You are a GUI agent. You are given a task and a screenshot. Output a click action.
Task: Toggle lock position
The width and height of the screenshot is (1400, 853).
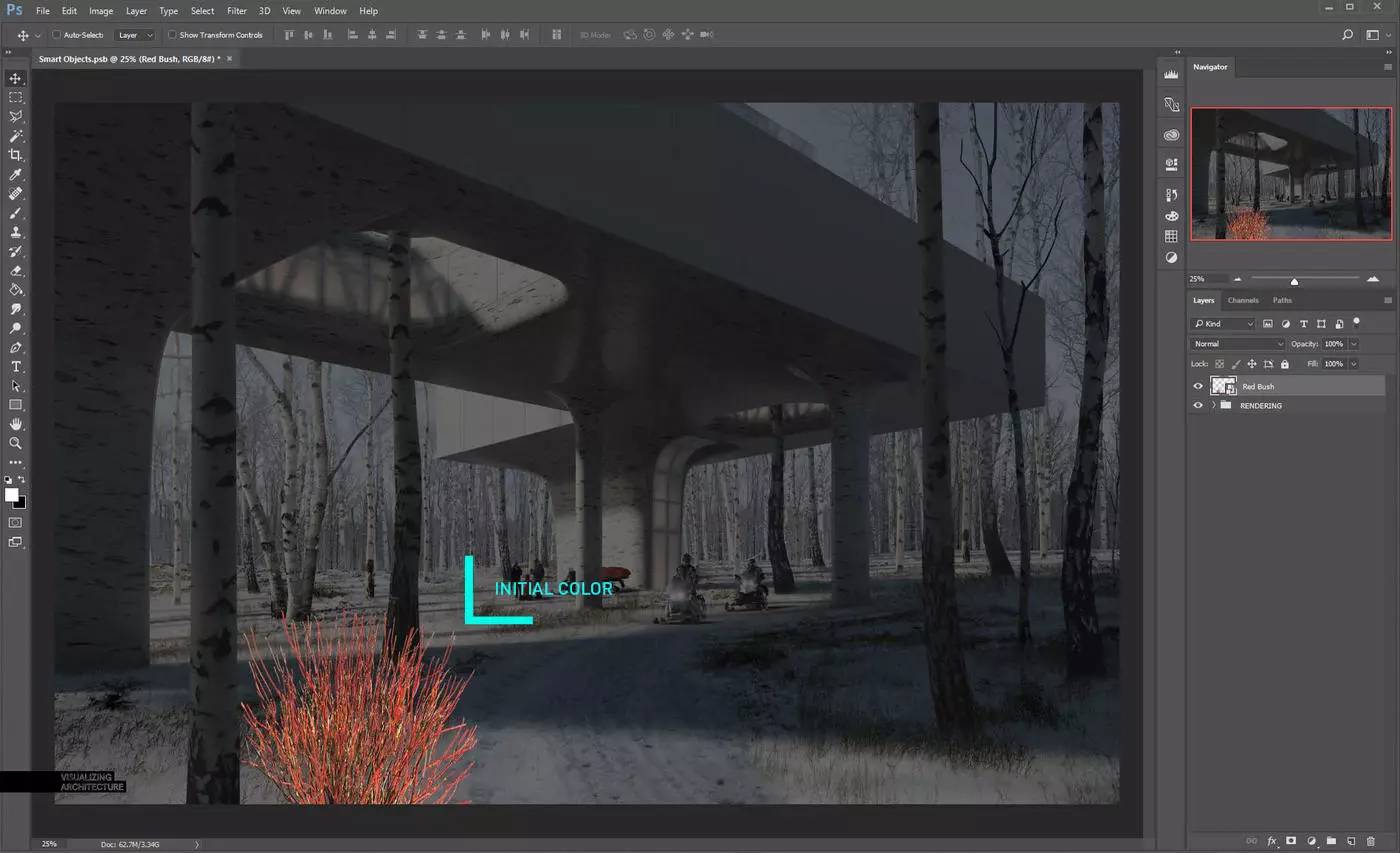[1252, 364]
